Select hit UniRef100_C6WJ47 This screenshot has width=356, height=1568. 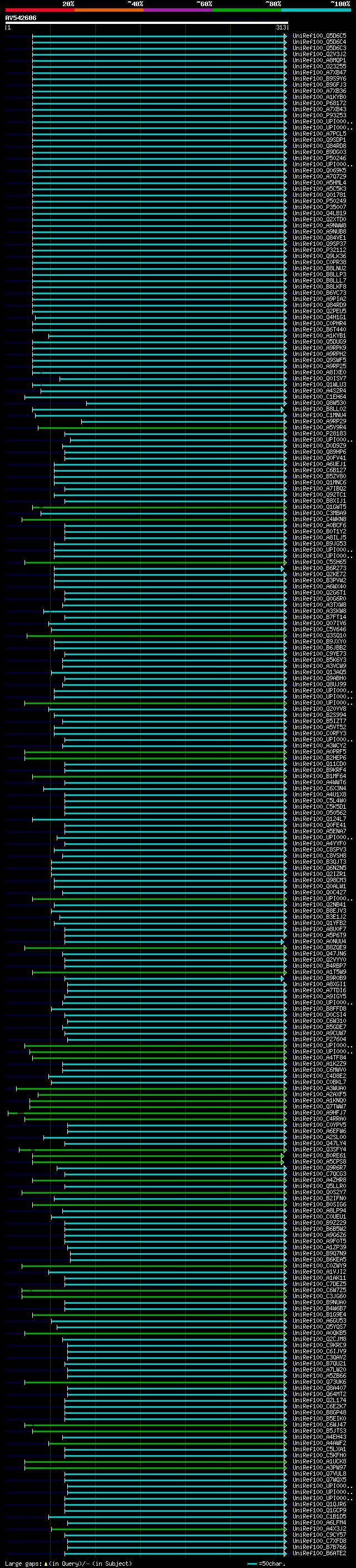319,1425
